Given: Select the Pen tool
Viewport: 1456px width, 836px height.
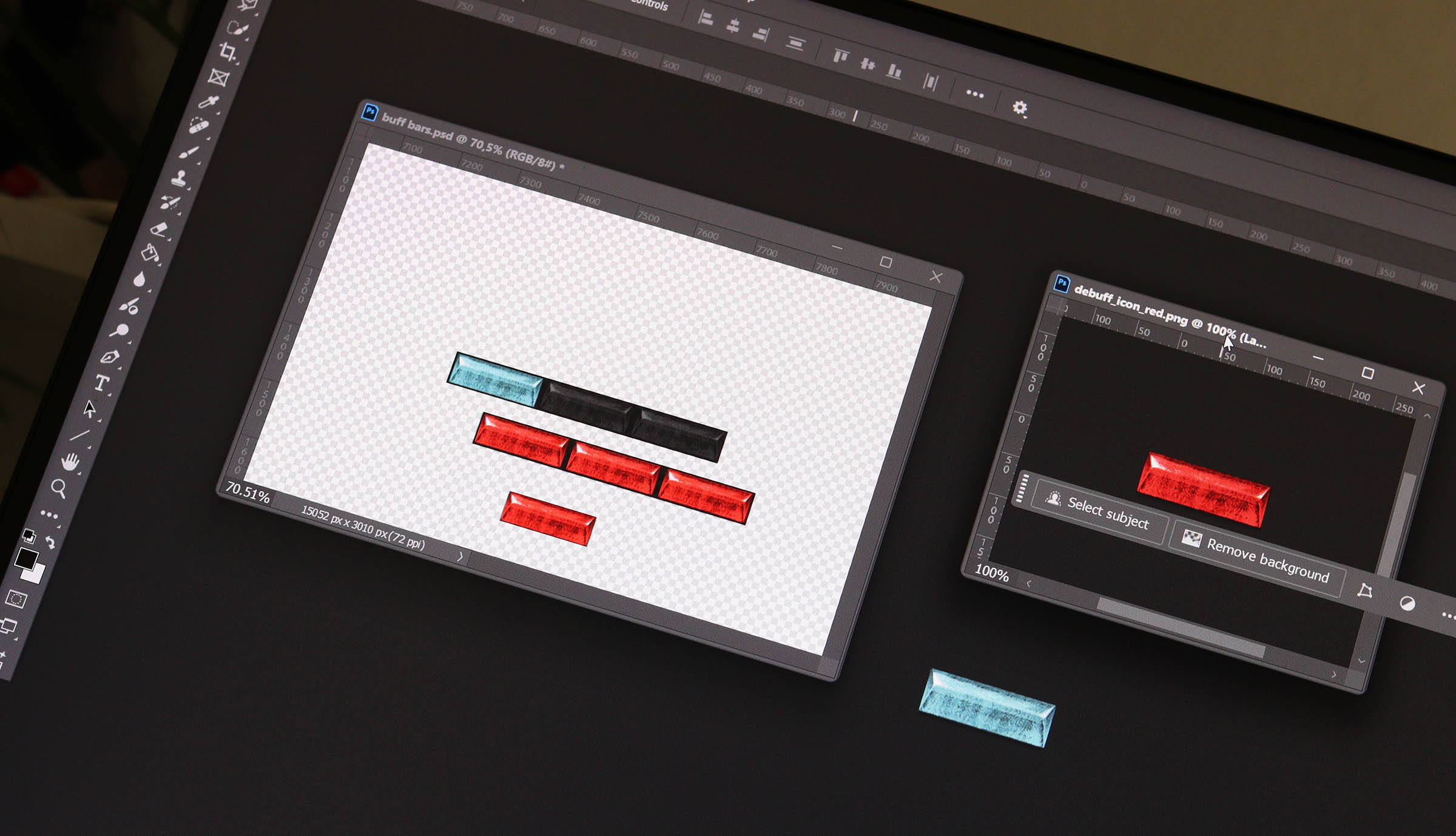Looking at the screenshot, I should [110, 357].
